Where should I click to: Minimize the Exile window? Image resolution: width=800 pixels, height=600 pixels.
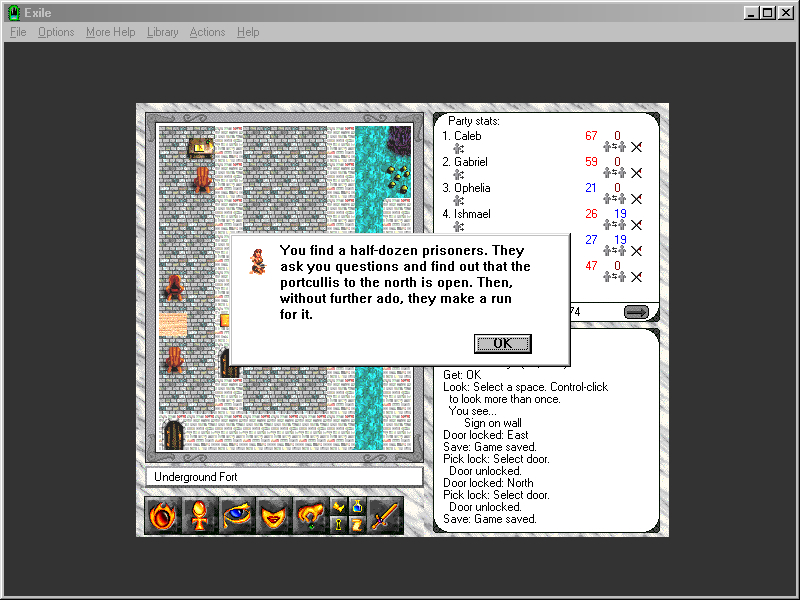[x=751, y=13]
